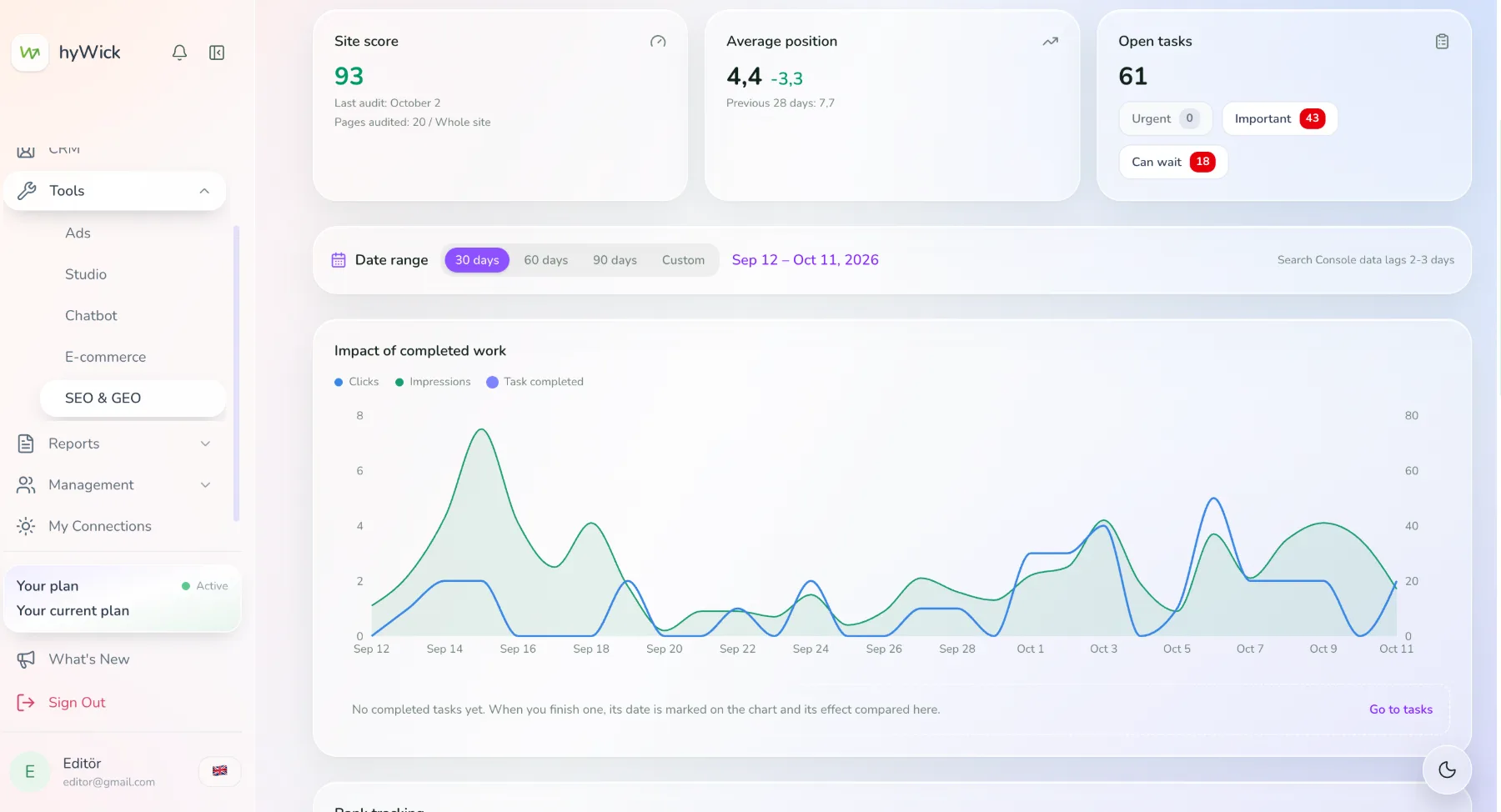
Task: Toggle Impressions series in chart legend
Action: (x=433, y=382)
